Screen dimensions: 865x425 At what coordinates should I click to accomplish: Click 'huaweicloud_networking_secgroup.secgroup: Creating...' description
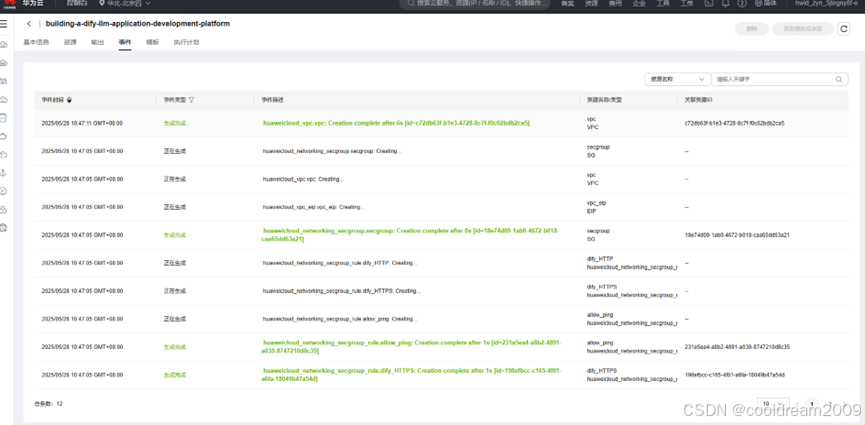332,151
